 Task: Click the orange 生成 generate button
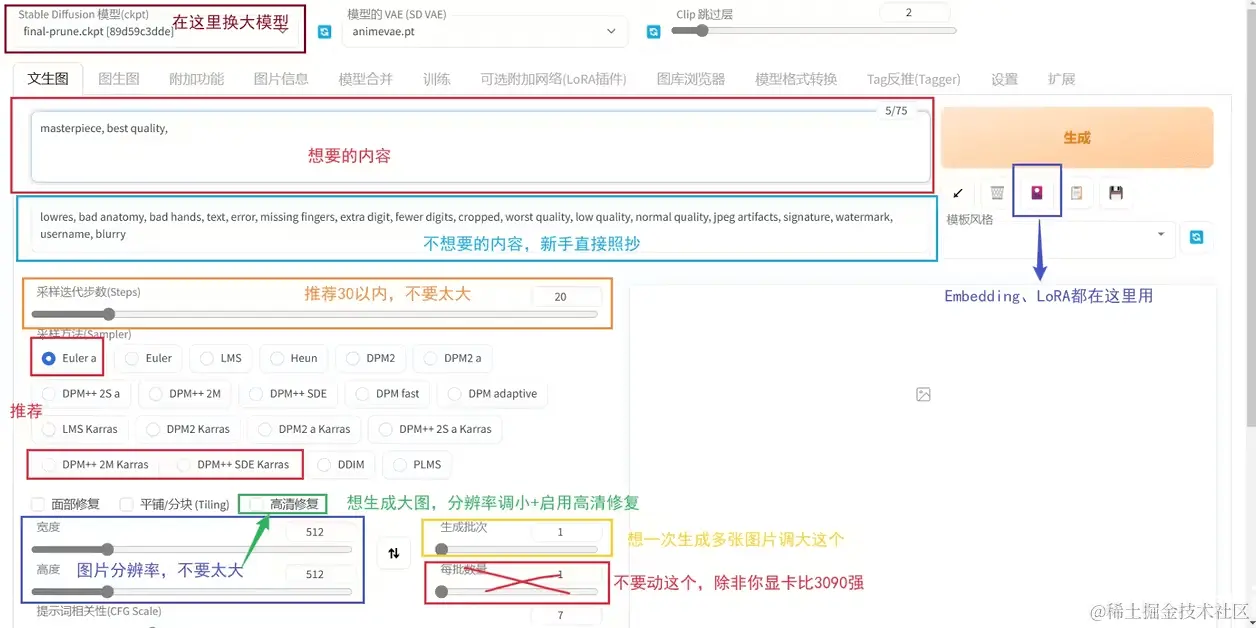(1077, 138)
